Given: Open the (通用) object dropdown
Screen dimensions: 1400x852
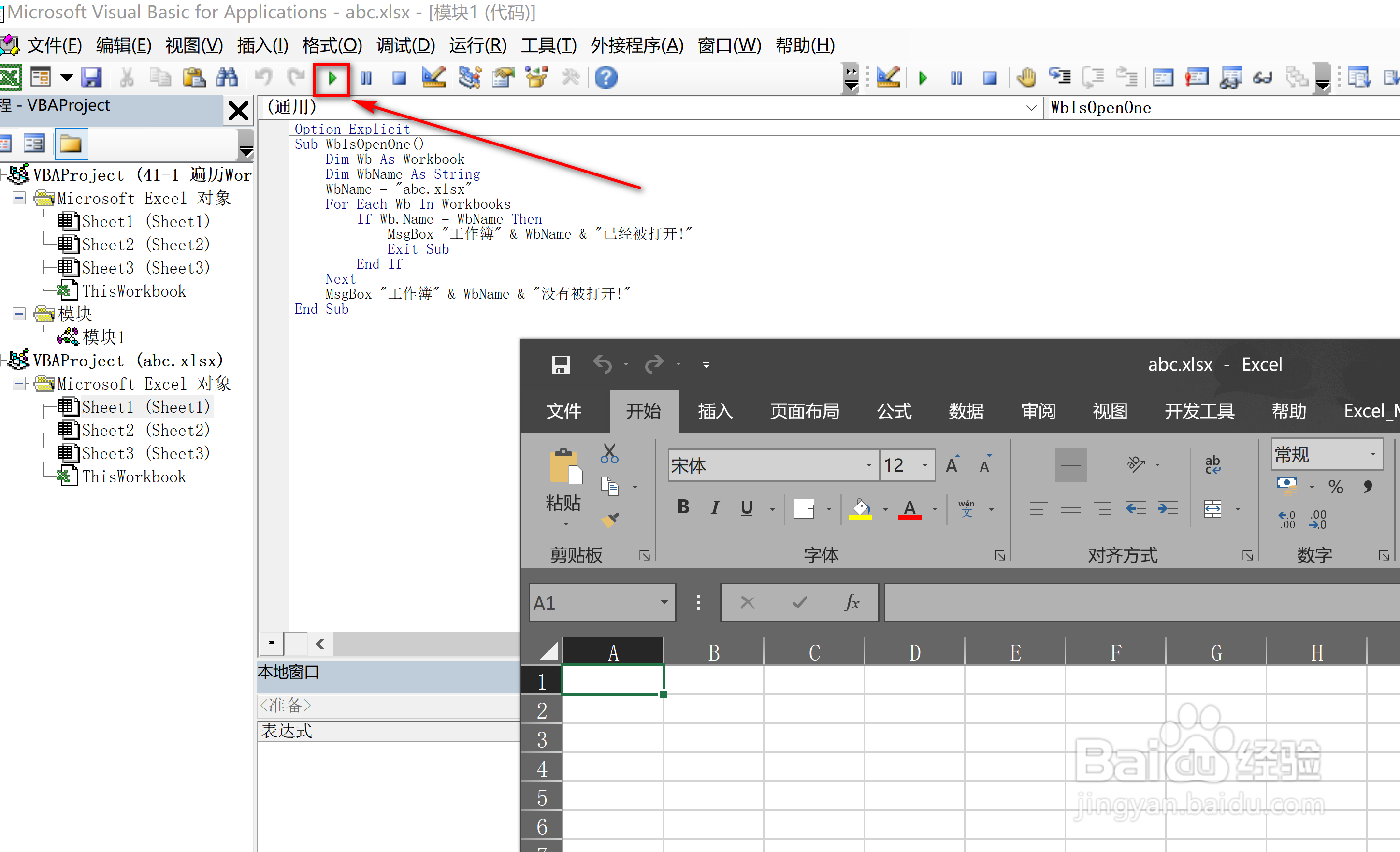Looking at the screenshot, I should point(1031,107).
